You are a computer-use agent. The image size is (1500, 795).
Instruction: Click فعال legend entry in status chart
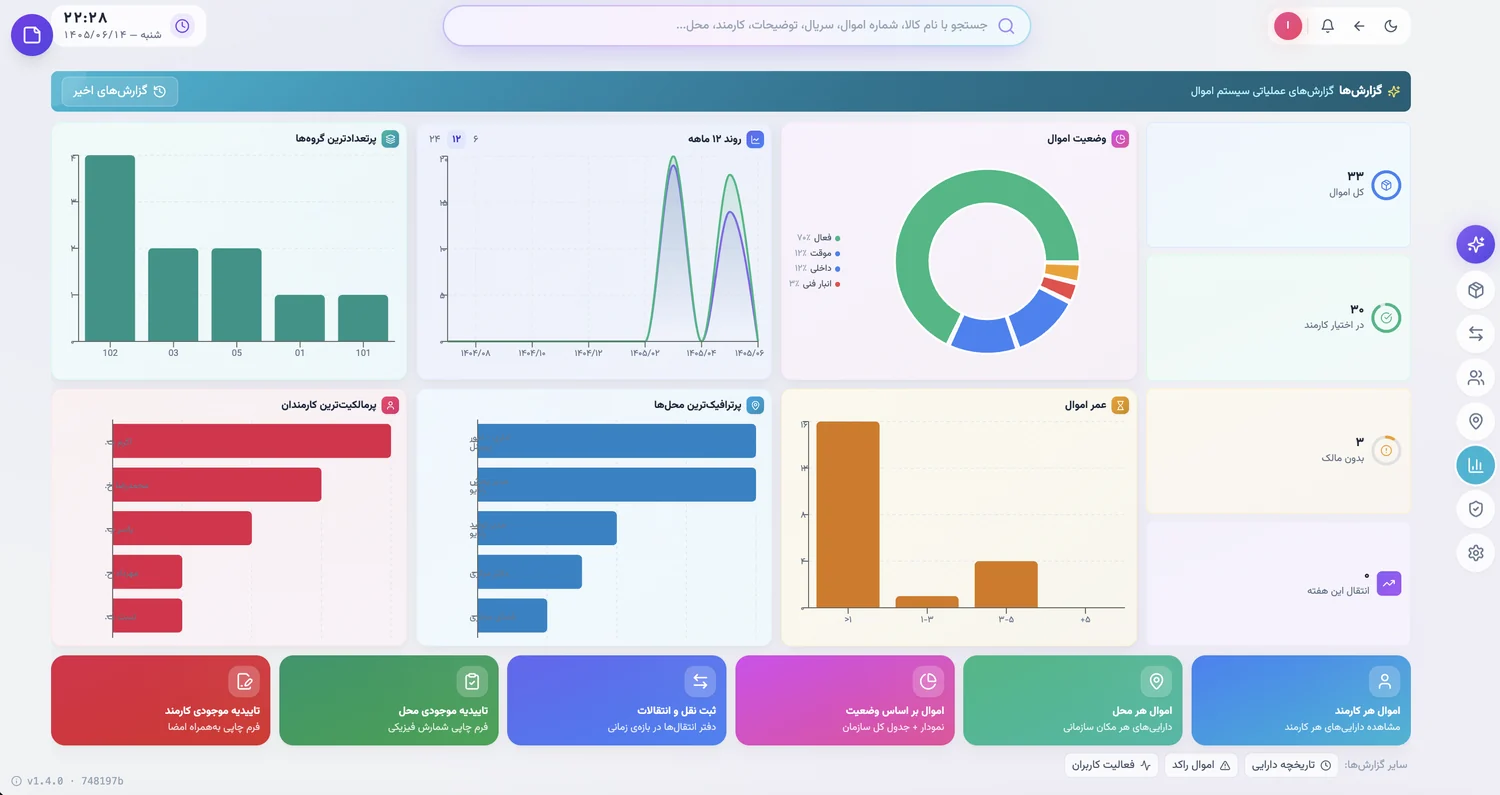coord(818,238)
